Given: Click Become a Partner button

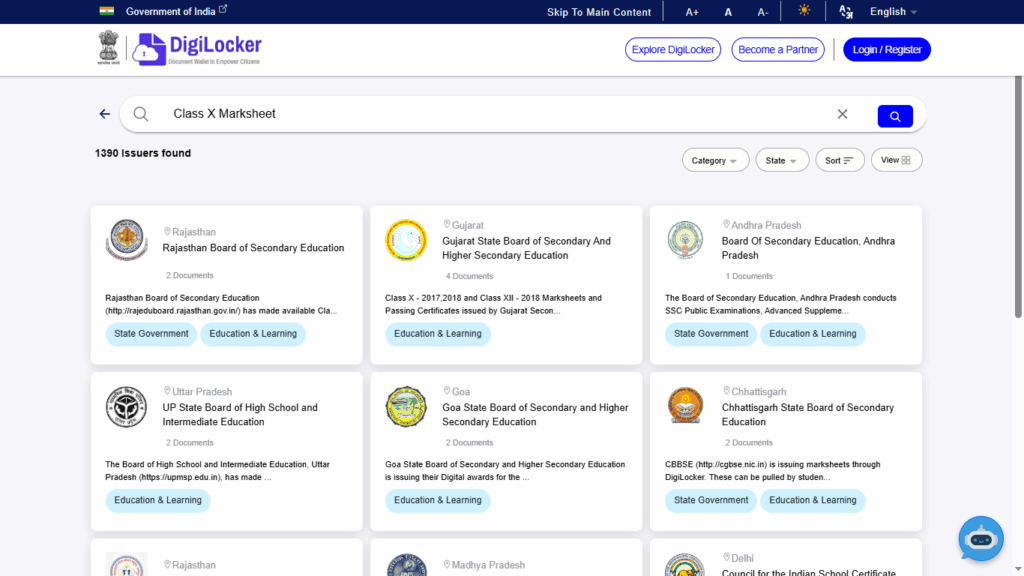Looking at the screenshot, I should pos(778,50).
